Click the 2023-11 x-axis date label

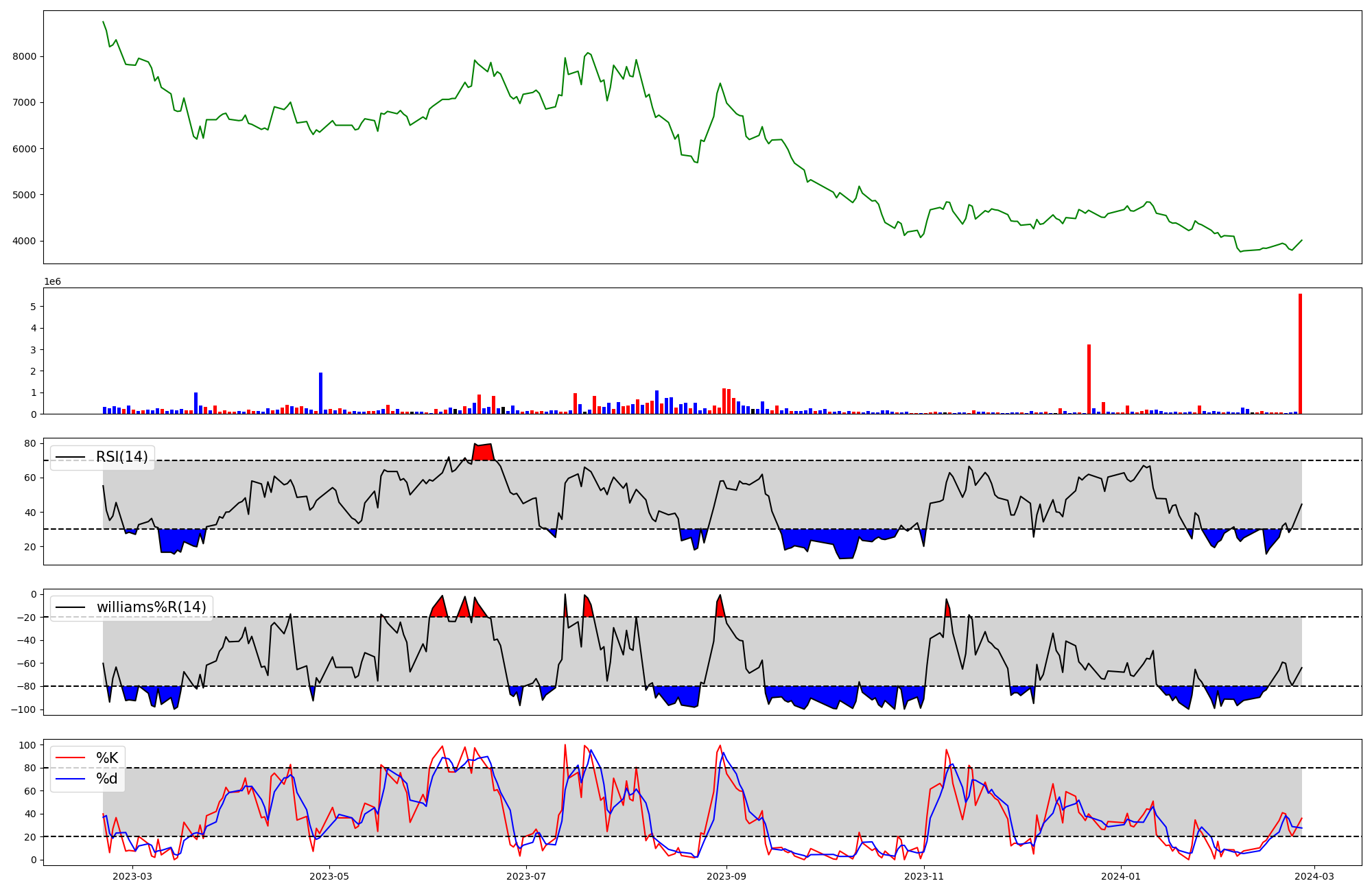pos(924,876)
